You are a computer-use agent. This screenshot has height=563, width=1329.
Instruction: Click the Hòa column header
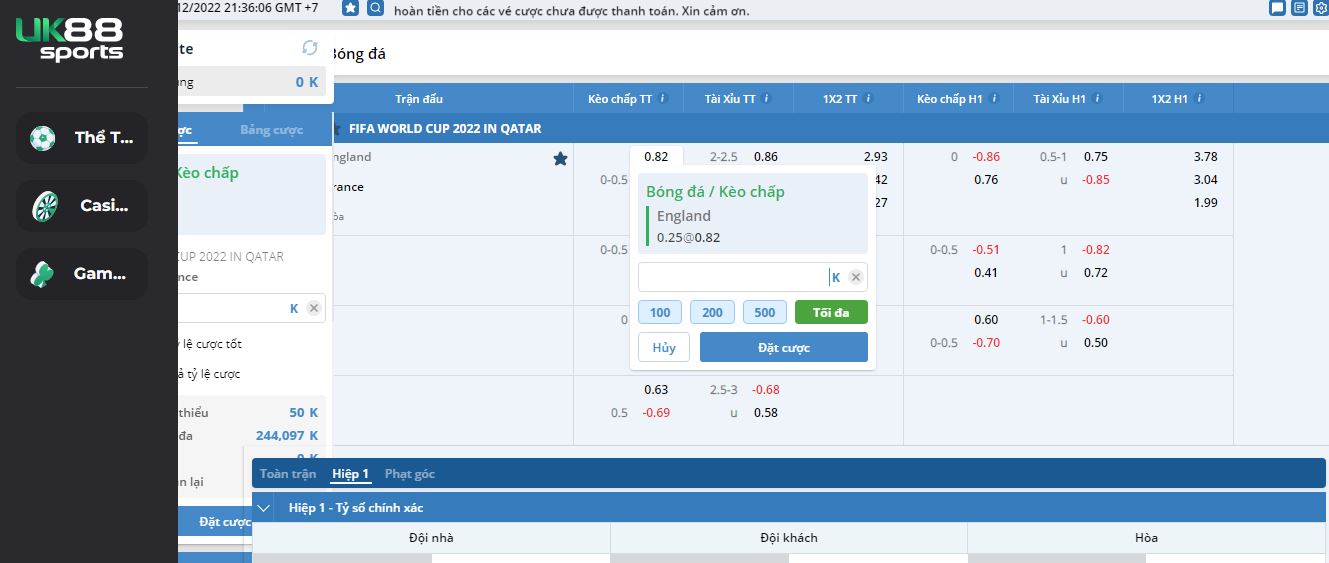click(1147, 537)
